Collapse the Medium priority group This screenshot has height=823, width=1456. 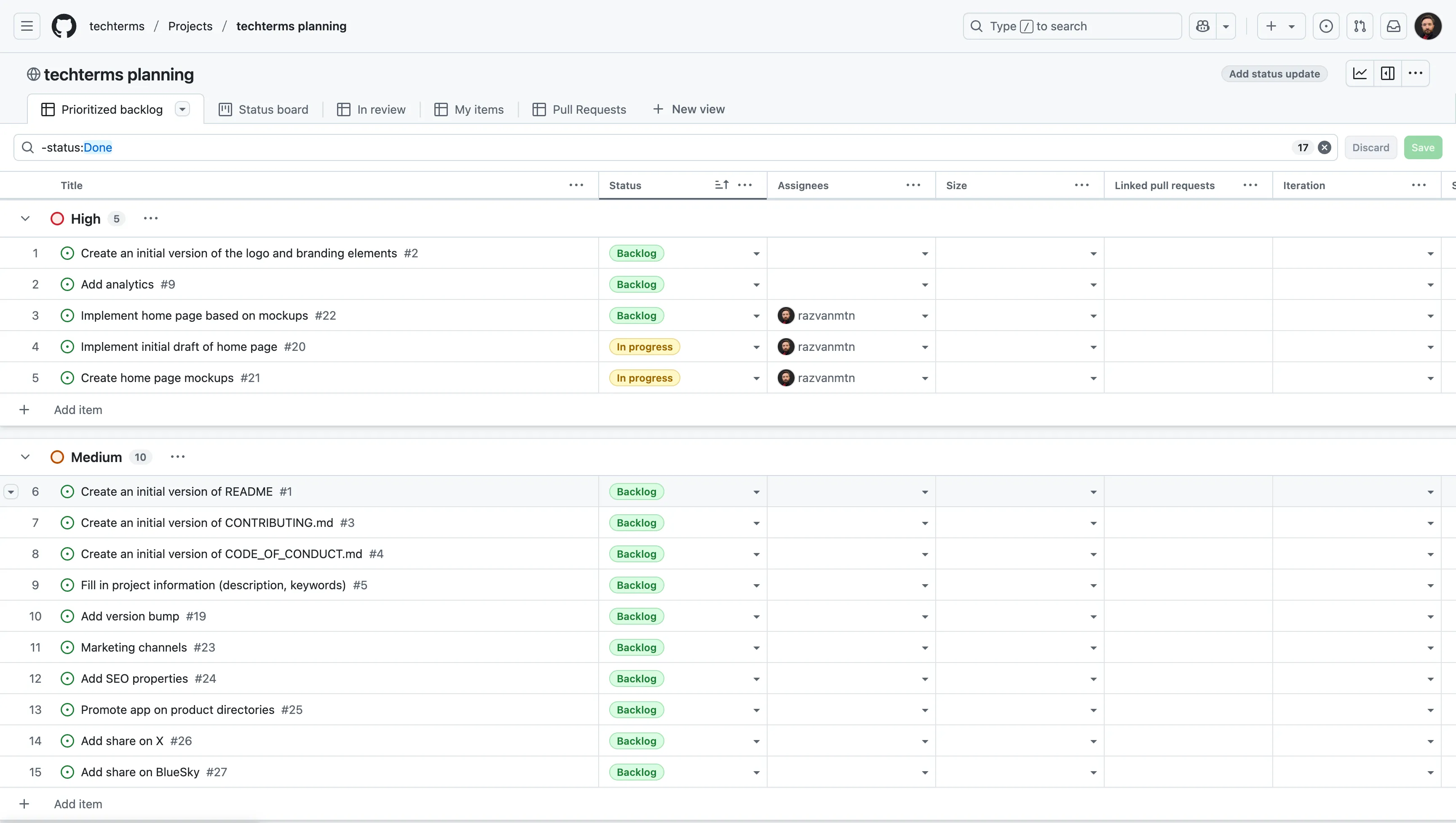(x=25, y=457)
